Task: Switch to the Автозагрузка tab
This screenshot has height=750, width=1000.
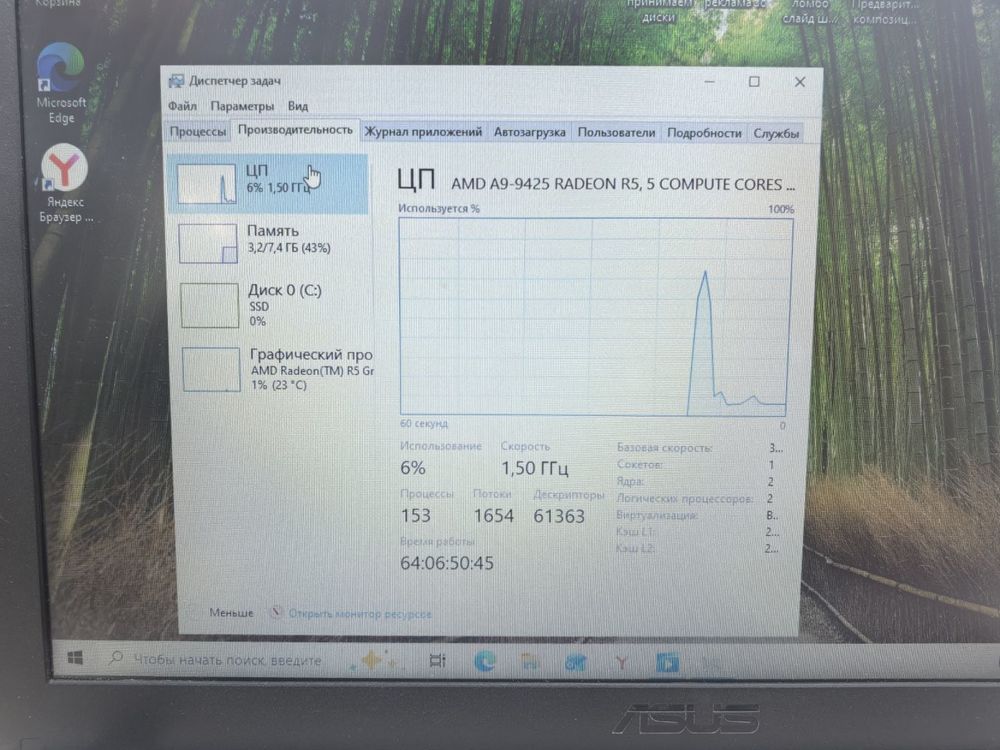Action: tap(529, 133)
